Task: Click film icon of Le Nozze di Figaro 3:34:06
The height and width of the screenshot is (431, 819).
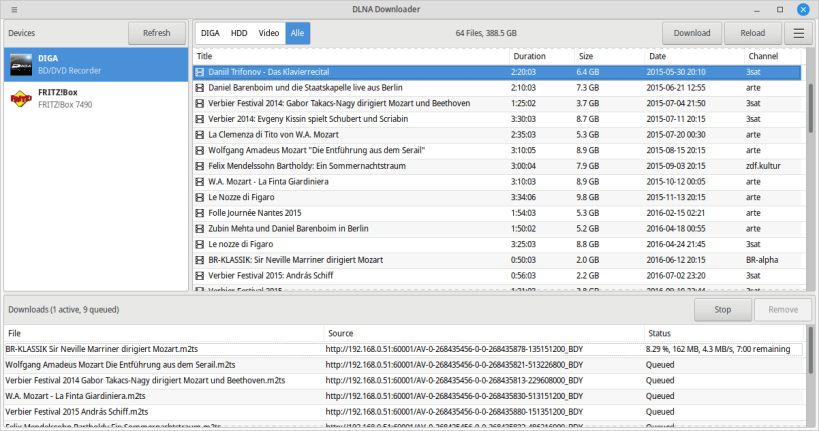Action: tap(200, 197)
